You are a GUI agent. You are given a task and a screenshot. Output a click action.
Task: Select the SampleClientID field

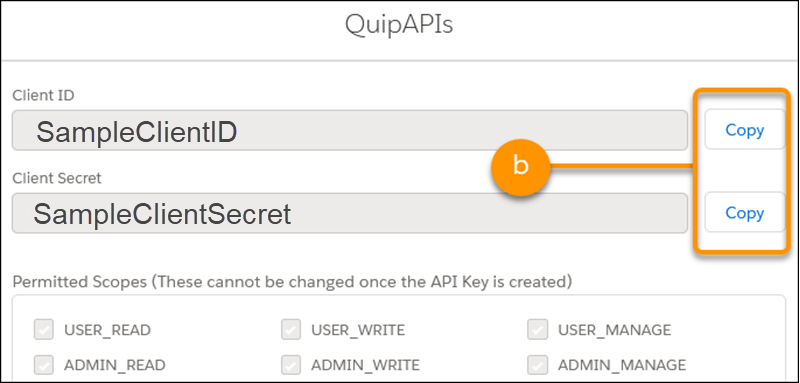coord(350,131)
